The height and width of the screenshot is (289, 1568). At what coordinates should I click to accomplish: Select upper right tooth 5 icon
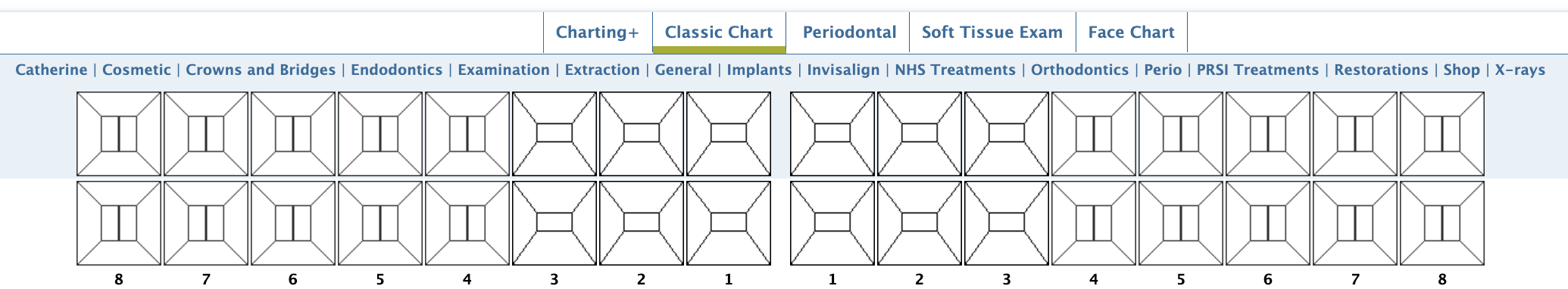380,134
